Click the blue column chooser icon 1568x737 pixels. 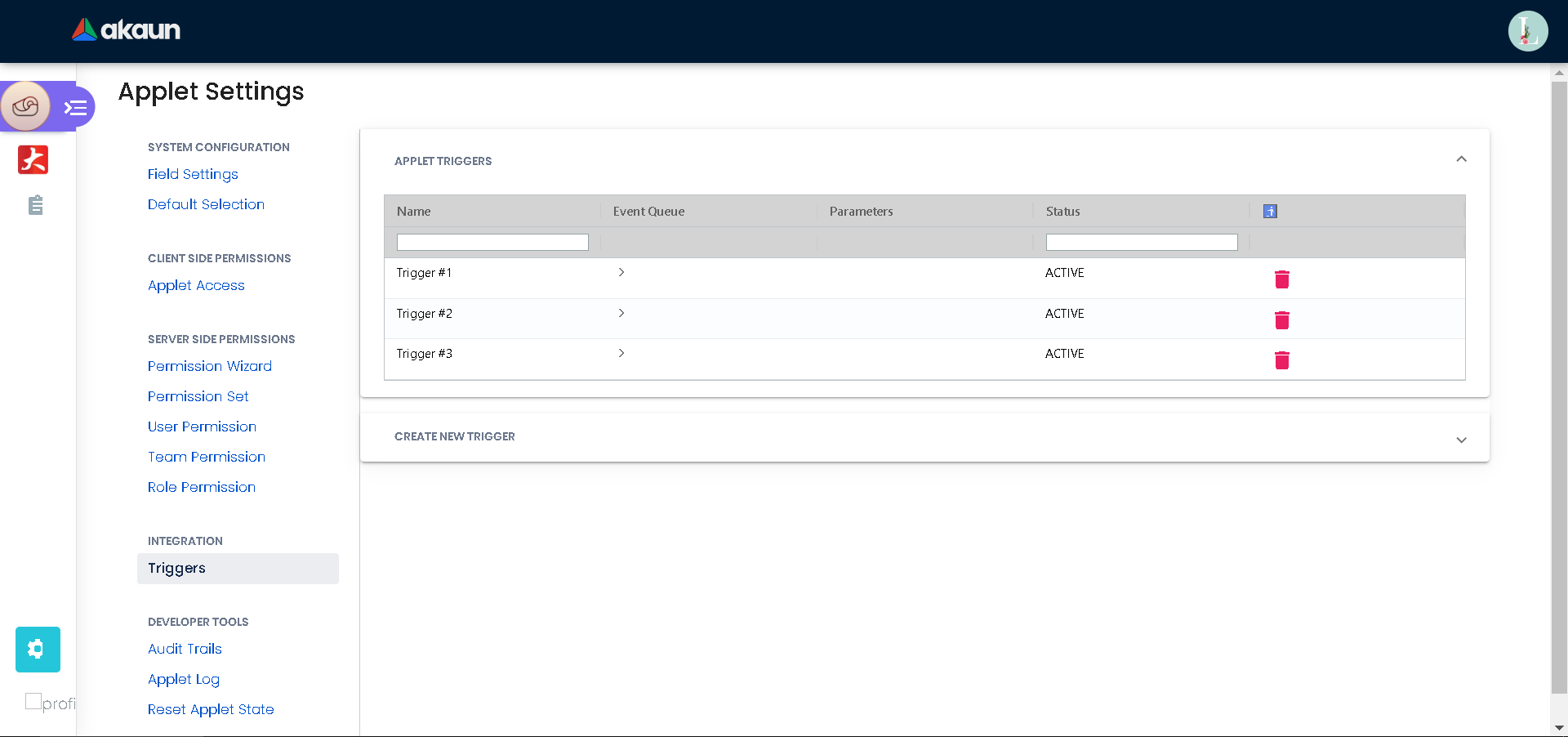click(1270, 211)
